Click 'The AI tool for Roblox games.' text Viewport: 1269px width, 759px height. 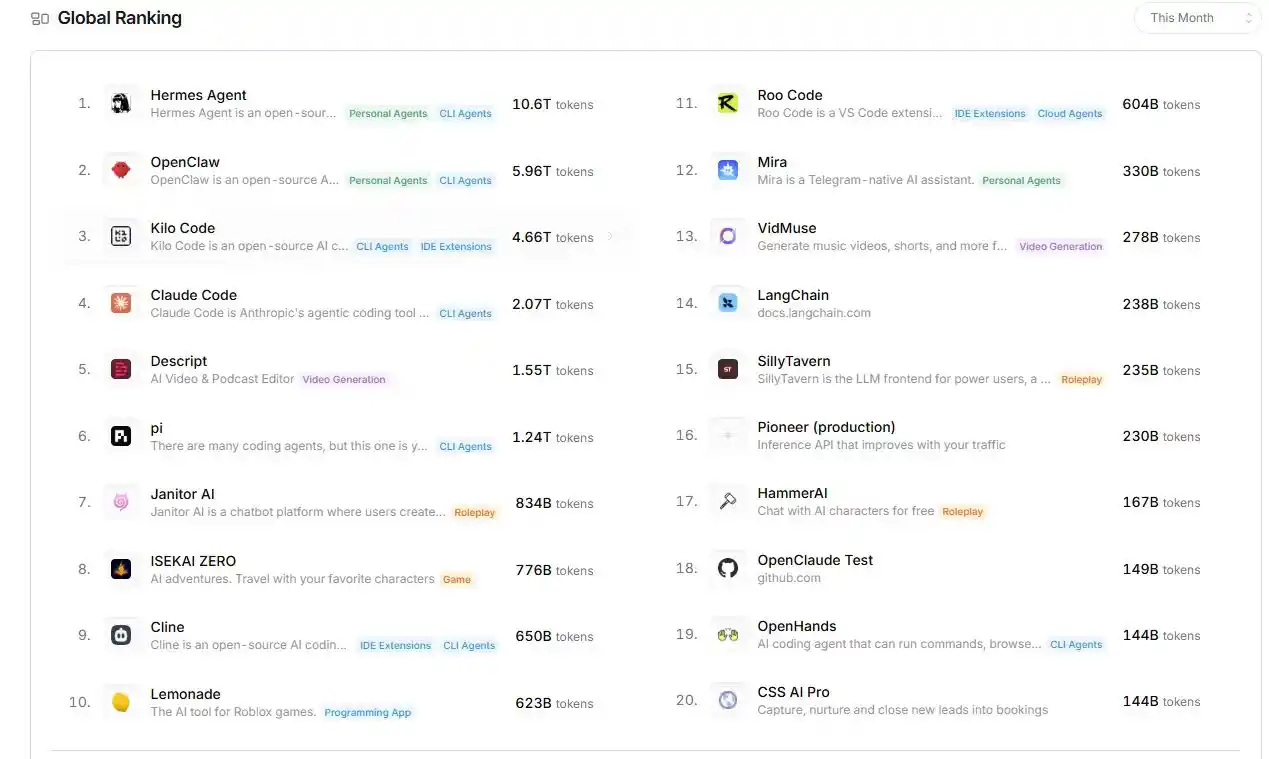tap(233, 712)
